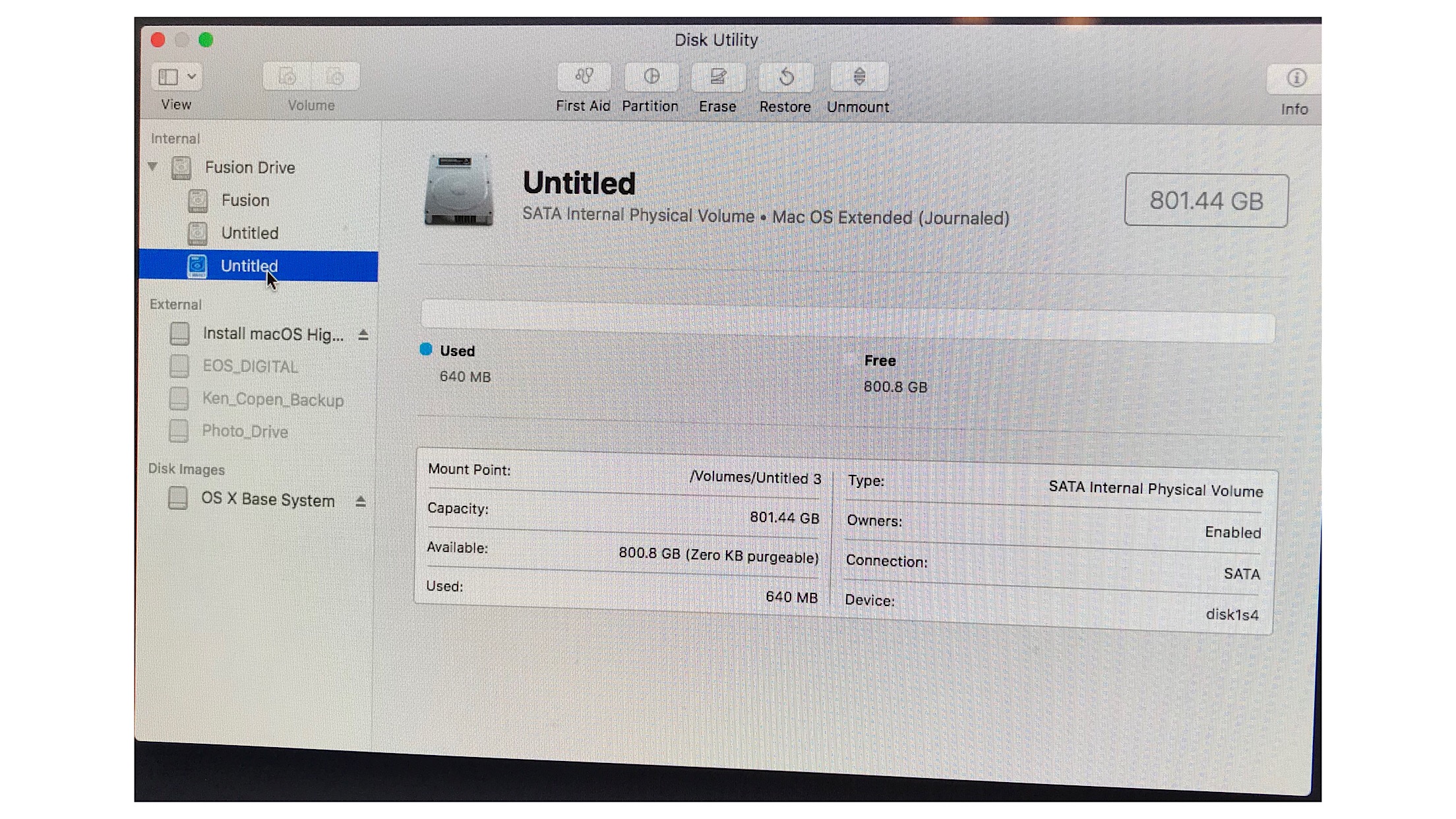The width and height of the screenshot is (1456, 819).
Task: Eject Install macOS High Sierra volume
Action: click(x=363, y=335)
